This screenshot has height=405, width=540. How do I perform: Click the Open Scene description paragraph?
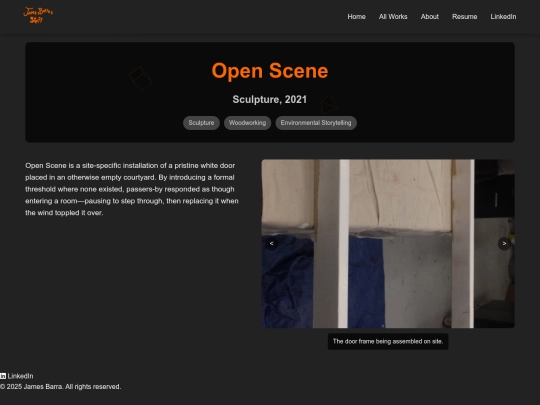coord(132,189)
